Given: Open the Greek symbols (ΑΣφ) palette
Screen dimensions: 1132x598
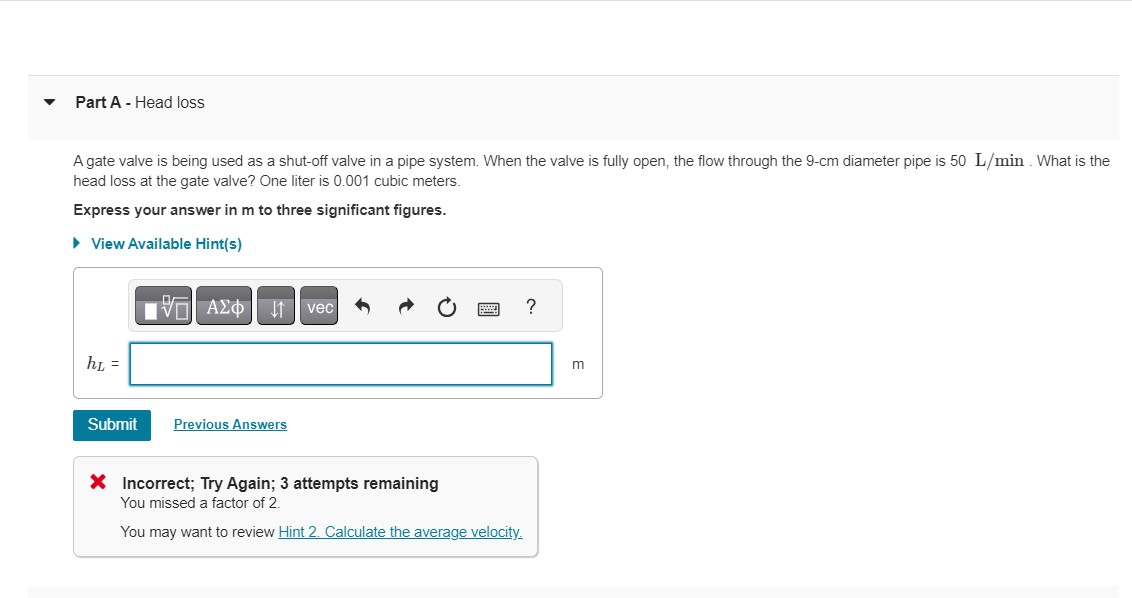Looking at the screenshot, I should (x=223, y=307).
